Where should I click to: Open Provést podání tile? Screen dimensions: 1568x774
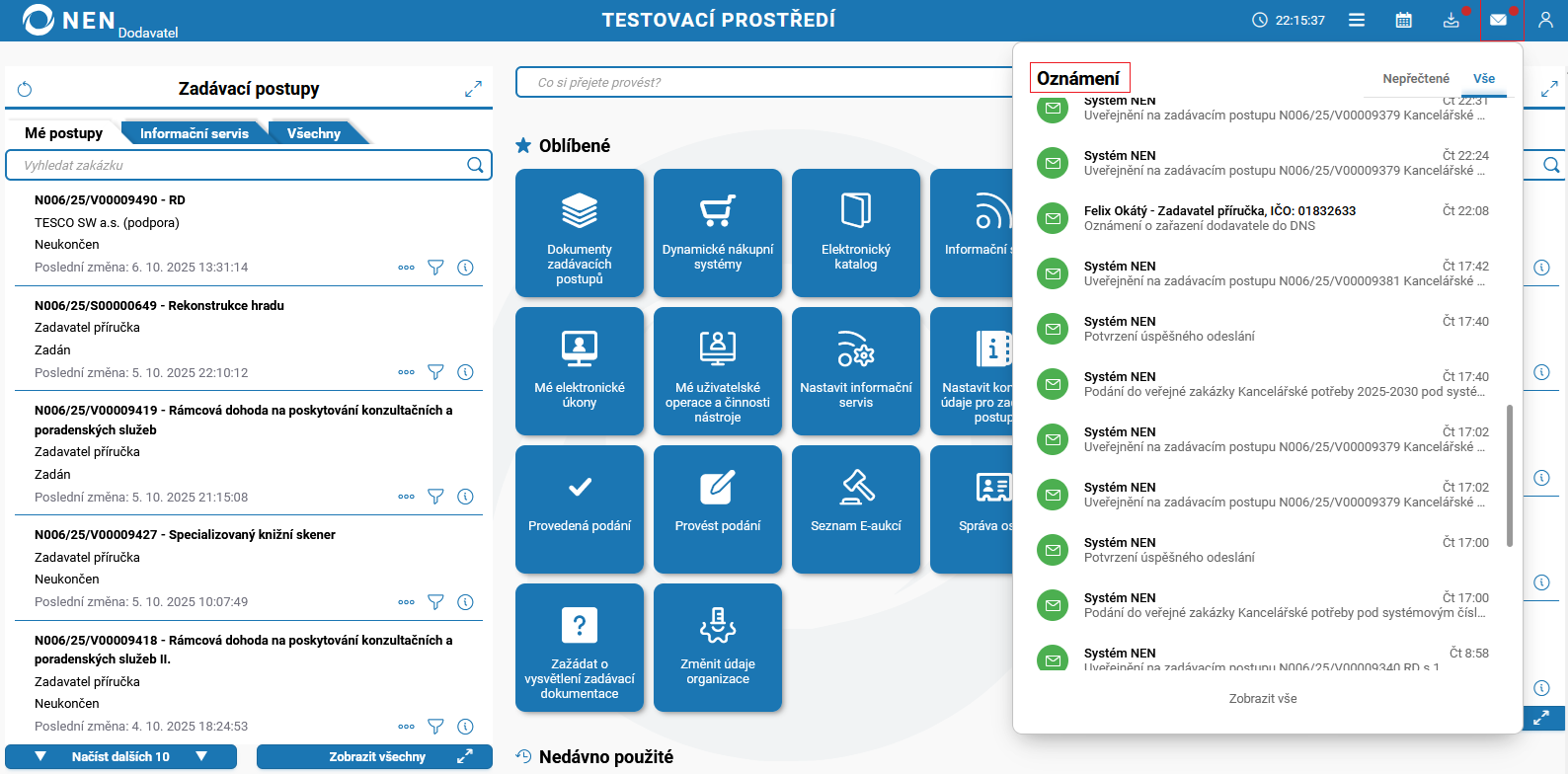click(x=718, y=509)
